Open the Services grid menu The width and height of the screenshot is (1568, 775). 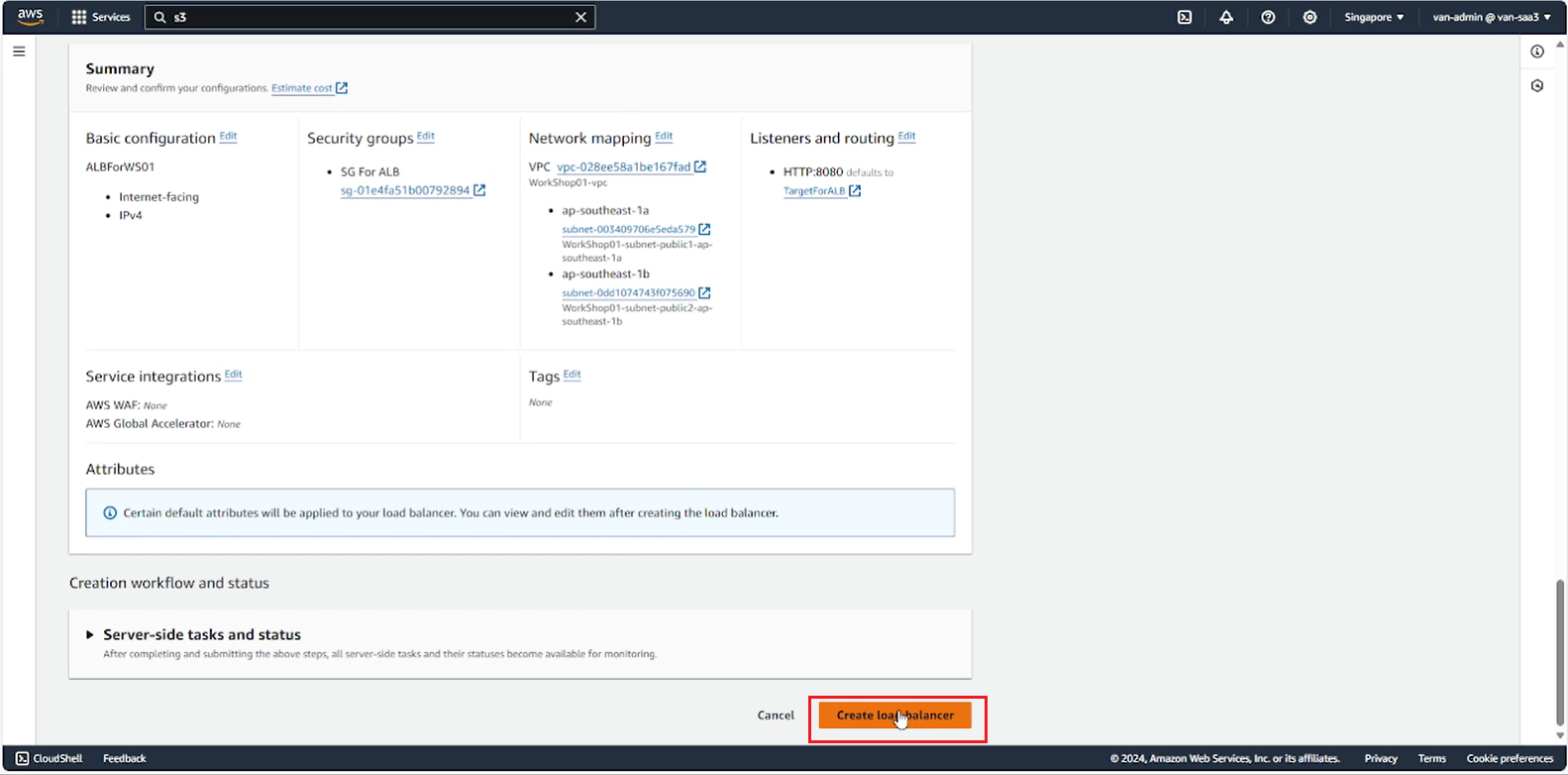point(101,17)
